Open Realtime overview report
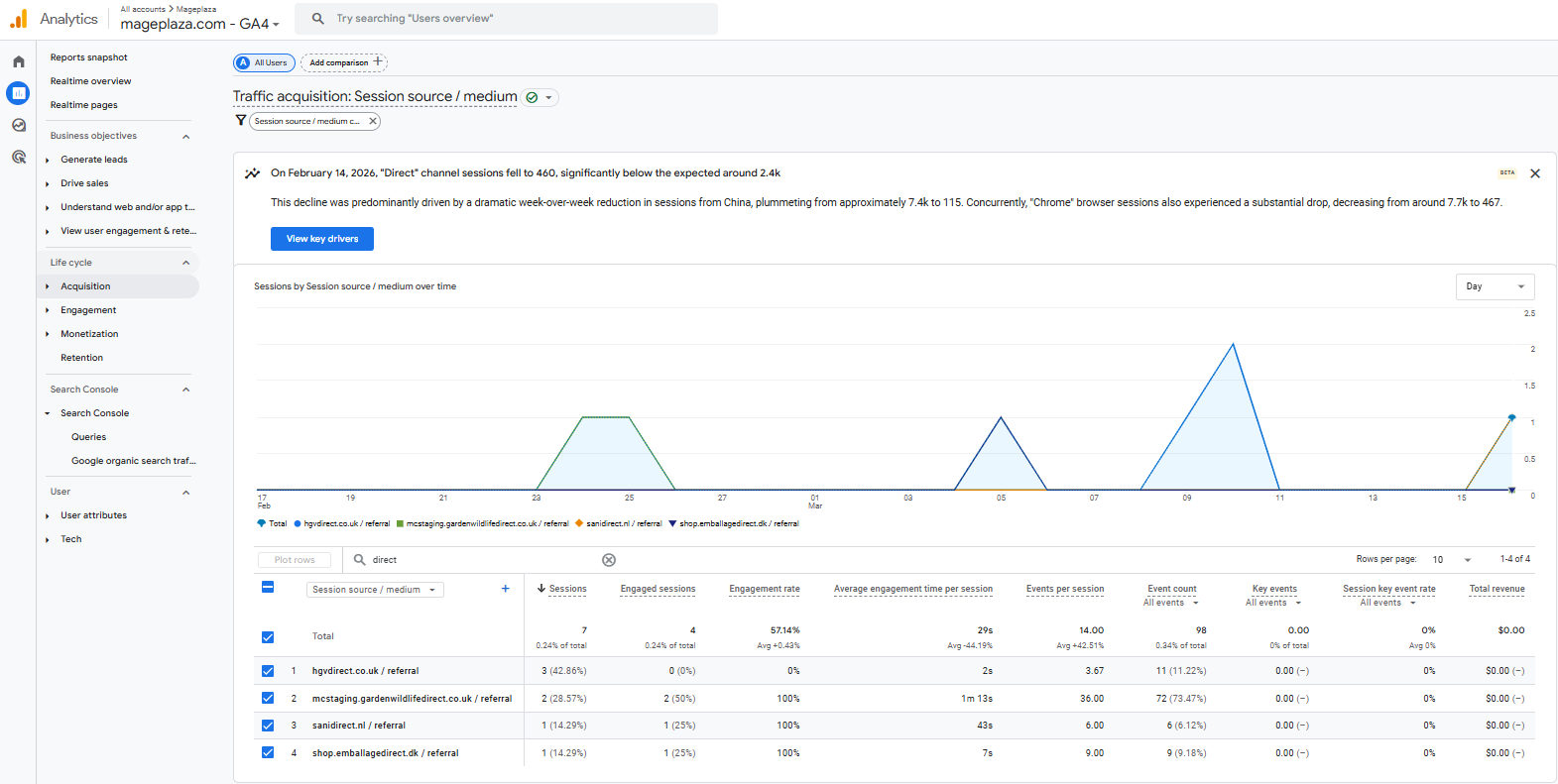Viewport: 1558px width, 784px height. click(90, 81)
